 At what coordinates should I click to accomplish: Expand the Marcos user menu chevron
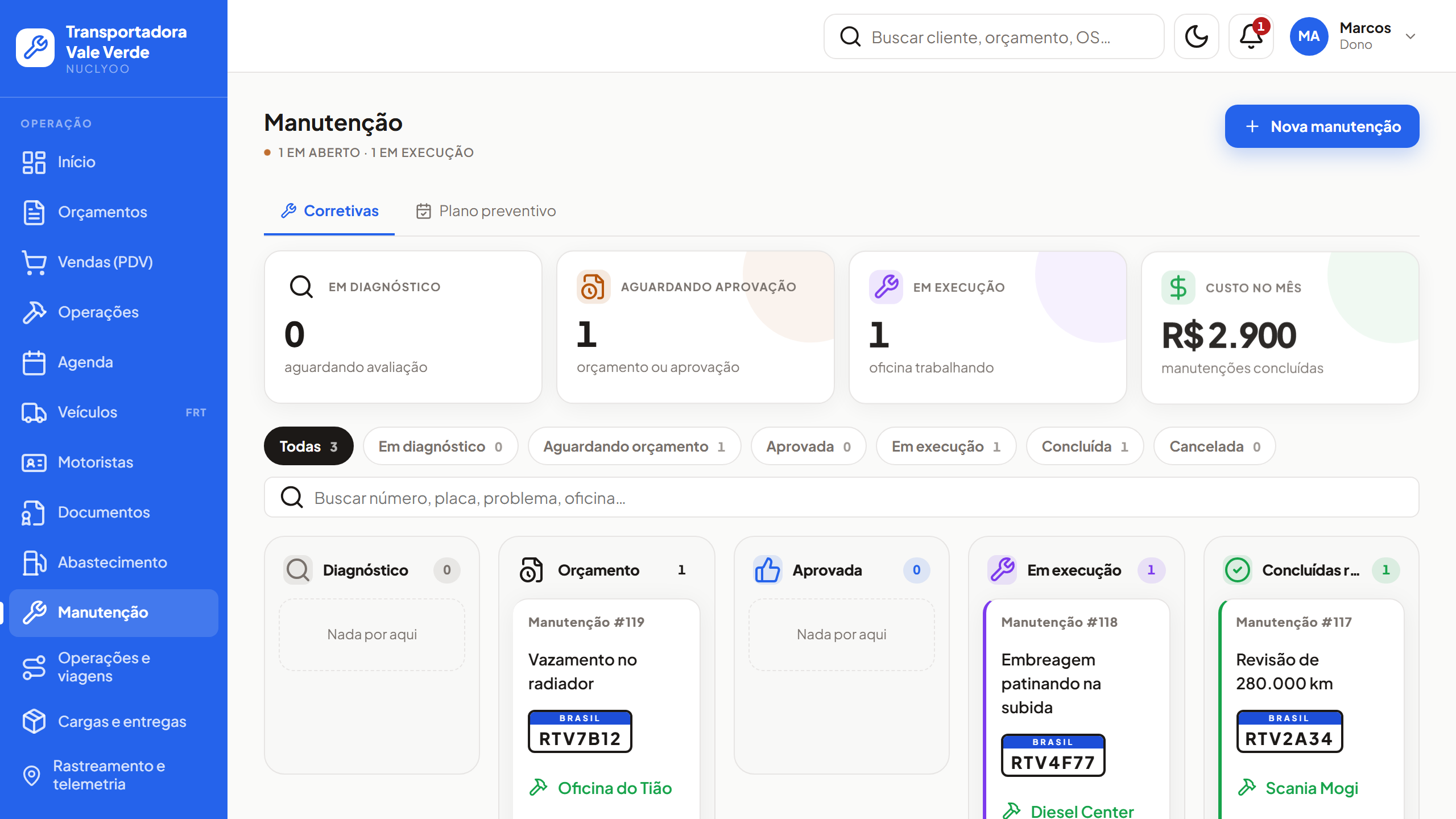(x=1410, y=36)
